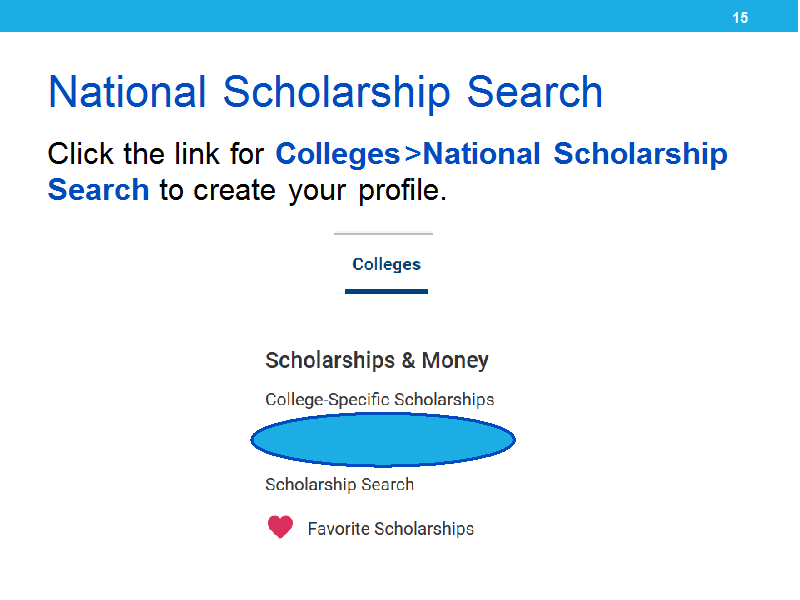This screenshot has height=600, width=800.
Task: Click the blue oval covering the menu item
Action: click(383, 440)
